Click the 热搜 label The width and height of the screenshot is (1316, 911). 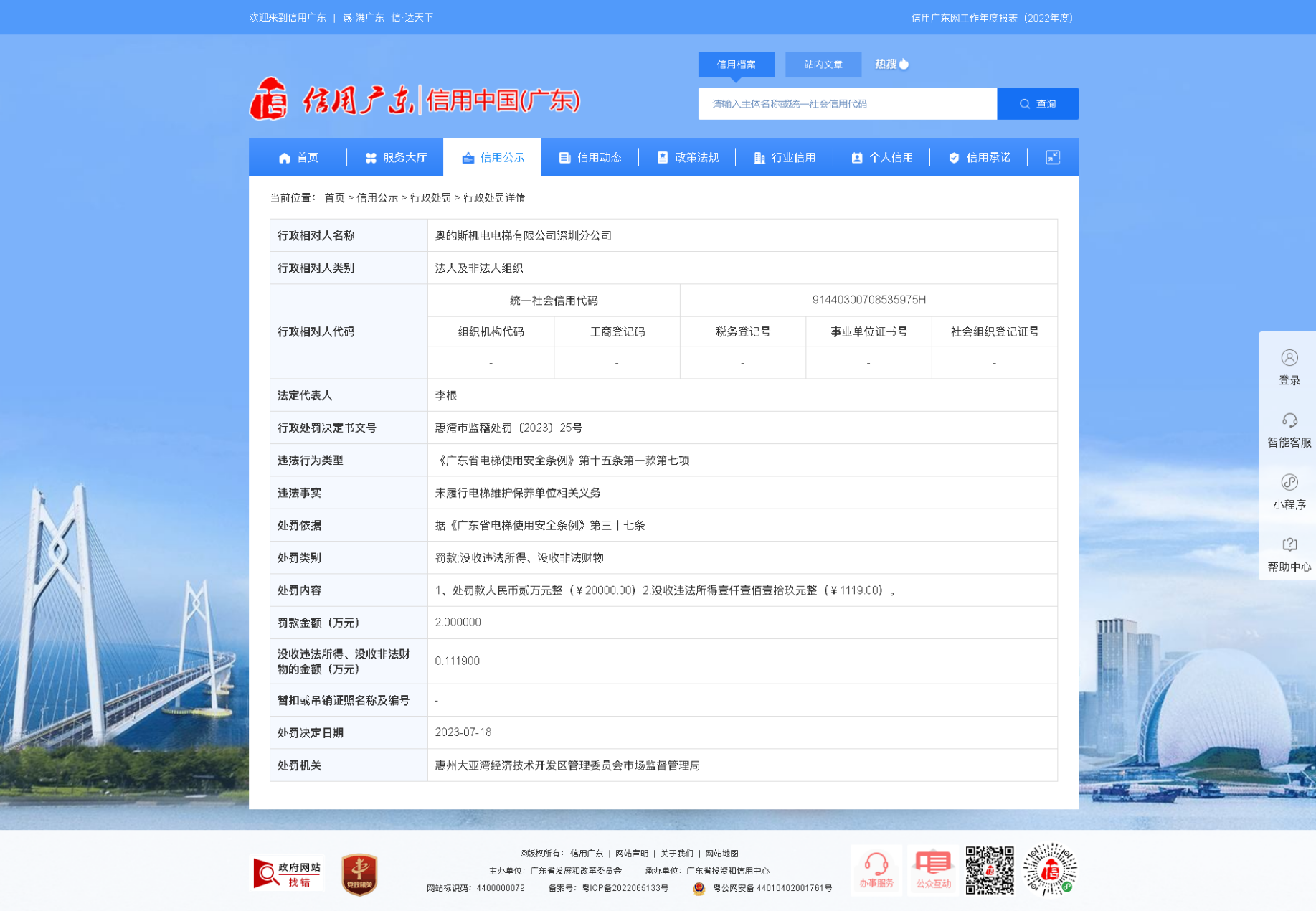(886, 64)
